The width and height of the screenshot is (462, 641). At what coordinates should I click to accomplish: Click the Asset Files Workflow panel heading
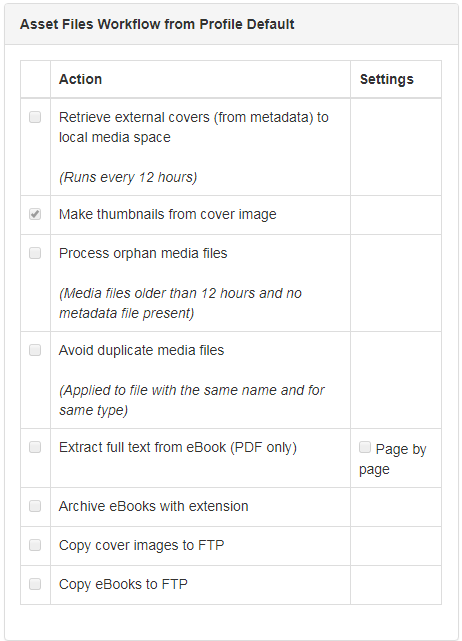pyautogui.click(x=157, y=24)
